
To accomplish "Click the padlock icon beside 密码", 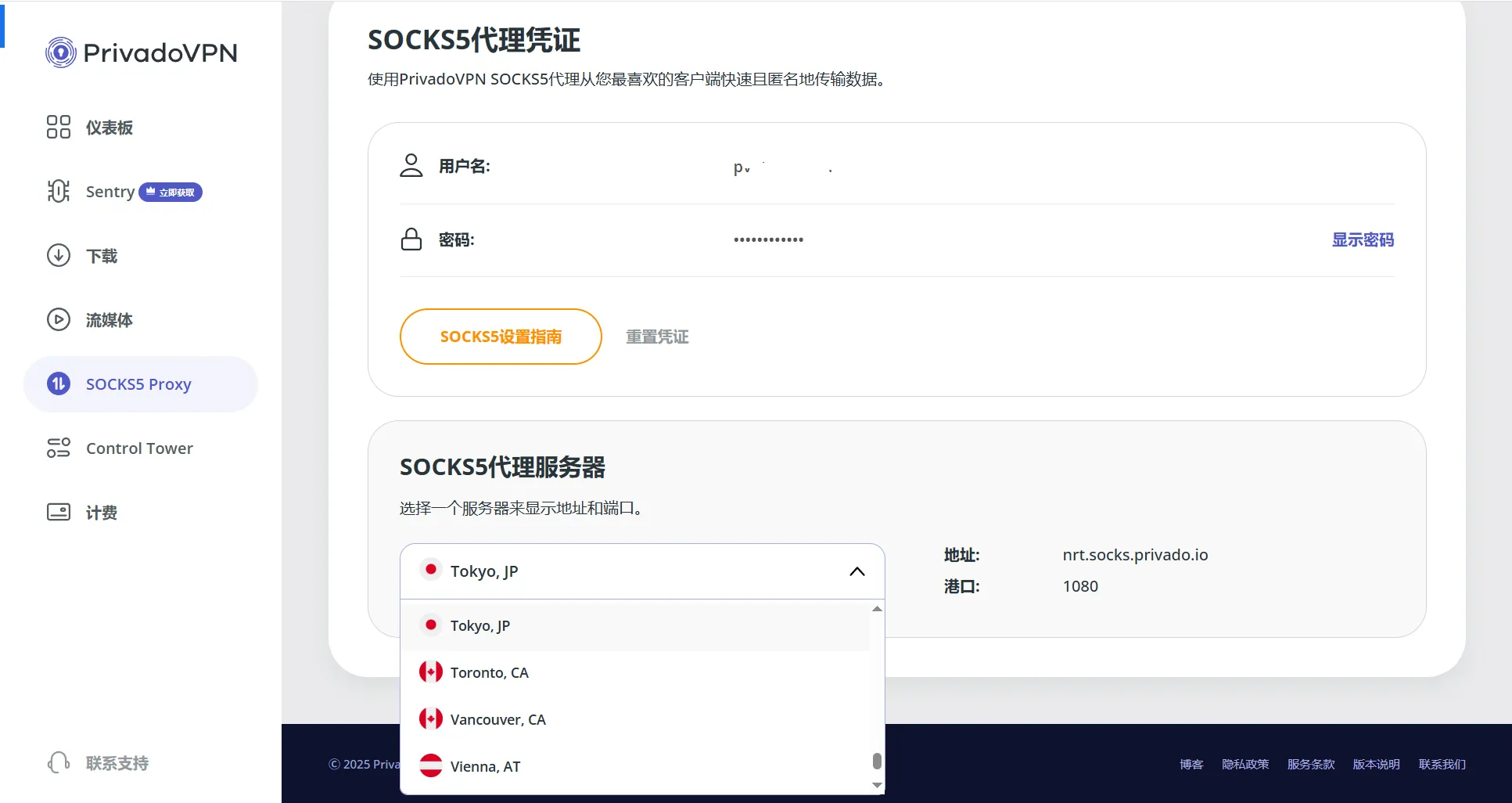I will 411,239.
